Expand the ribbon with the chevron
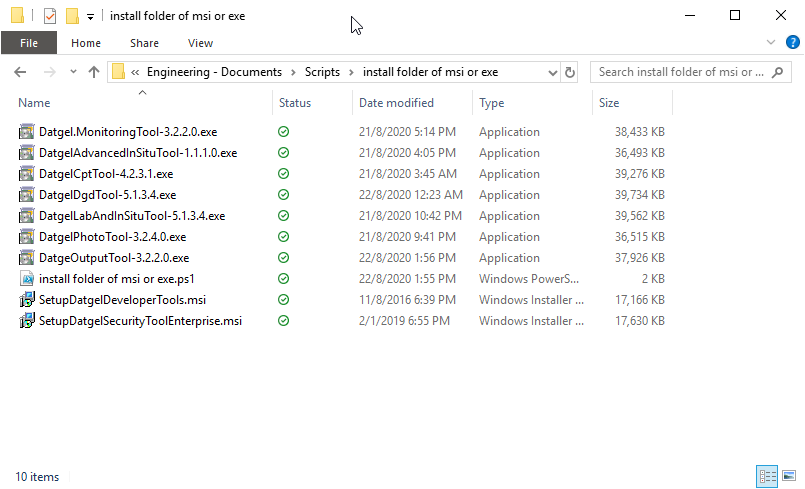 [x=771, y=43]
